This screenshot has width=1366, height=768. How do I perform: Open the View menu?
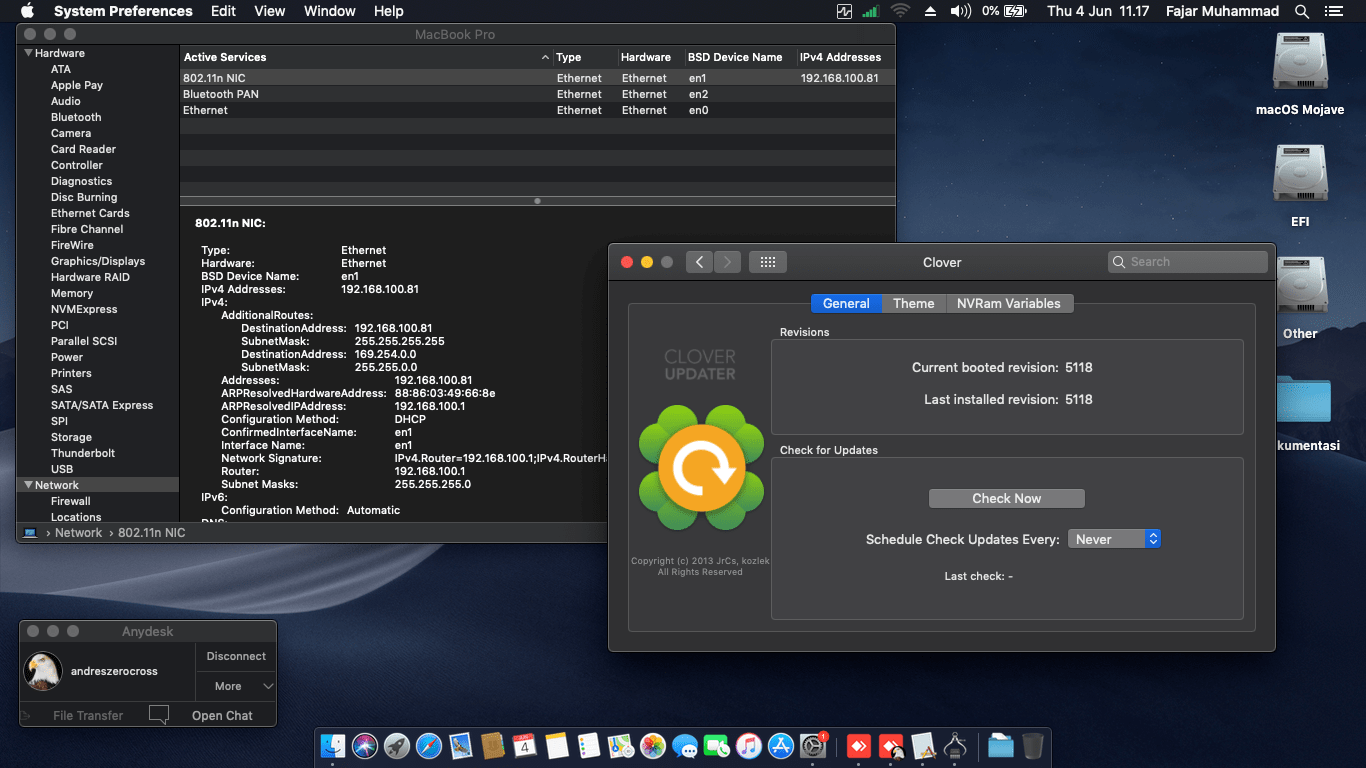pyautogui.click(x=270, y=11)
